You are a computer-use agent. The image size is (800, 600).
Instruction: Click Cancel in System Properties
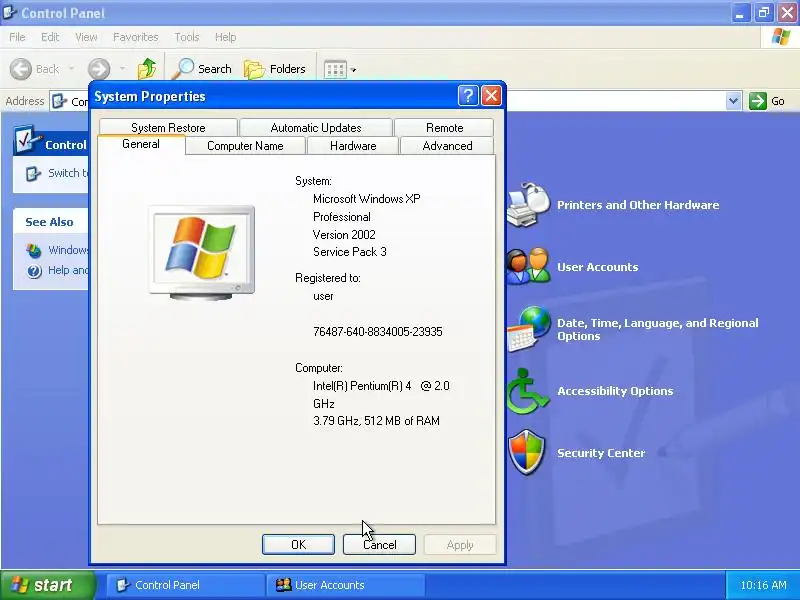[x=379, y=545]
